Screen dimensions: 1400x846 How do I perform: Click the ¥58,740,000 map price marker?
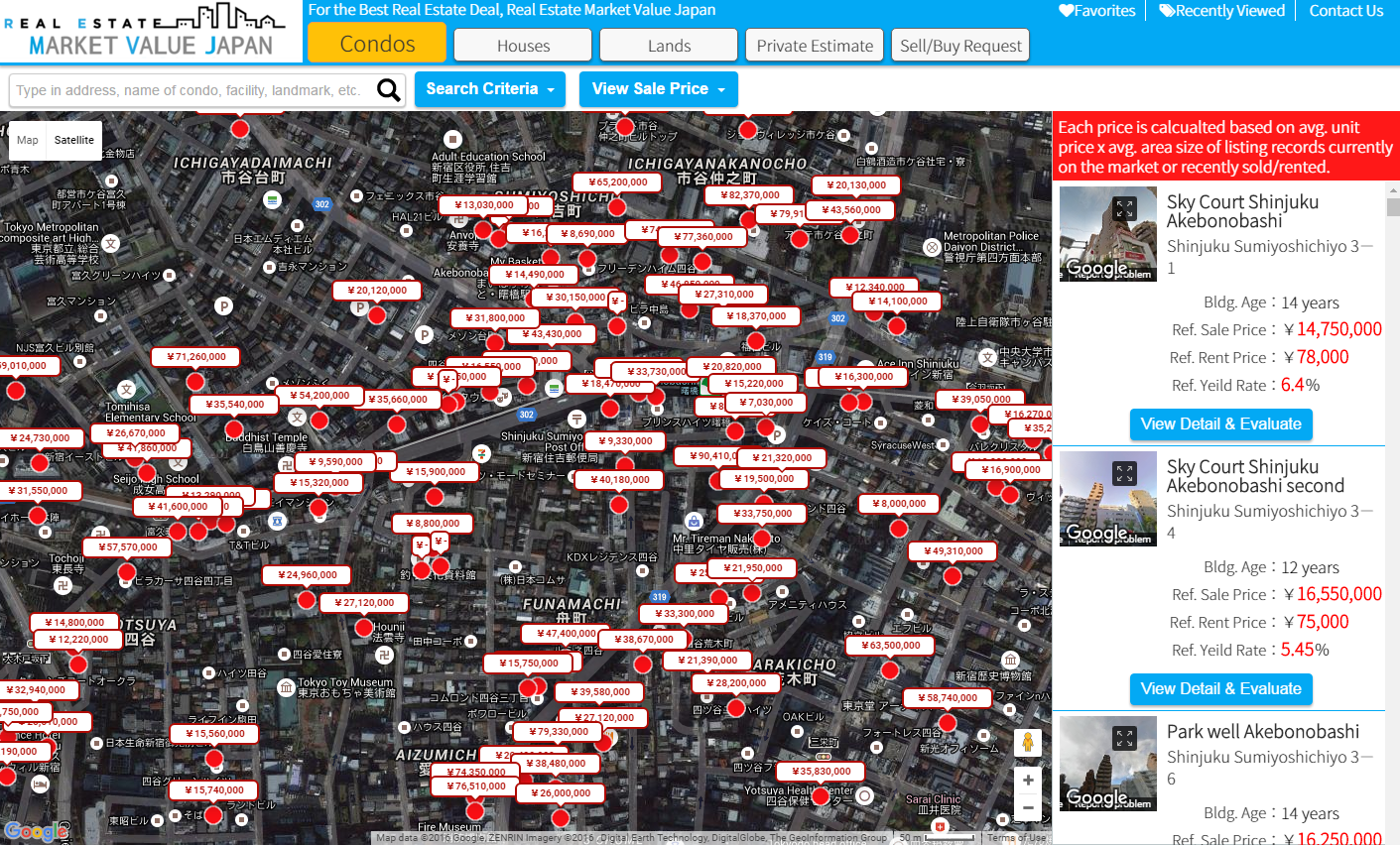(x=948, y=698)
